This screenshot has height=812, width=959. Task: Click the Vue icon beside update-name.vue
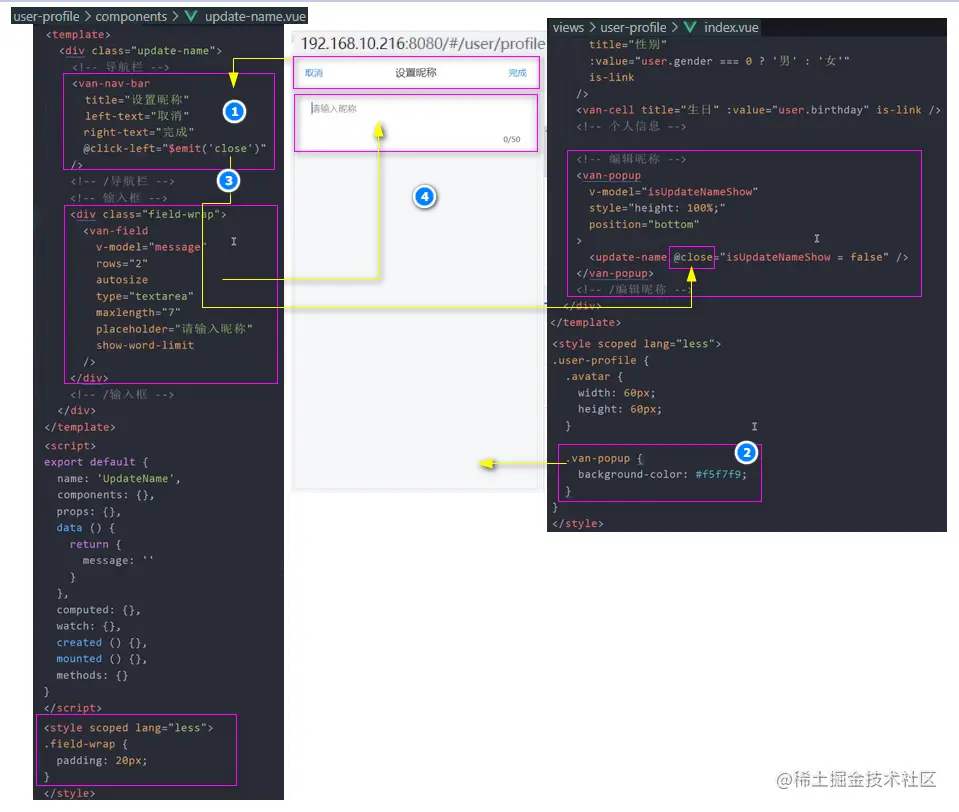pyautogui.click(x=191, y=17)
